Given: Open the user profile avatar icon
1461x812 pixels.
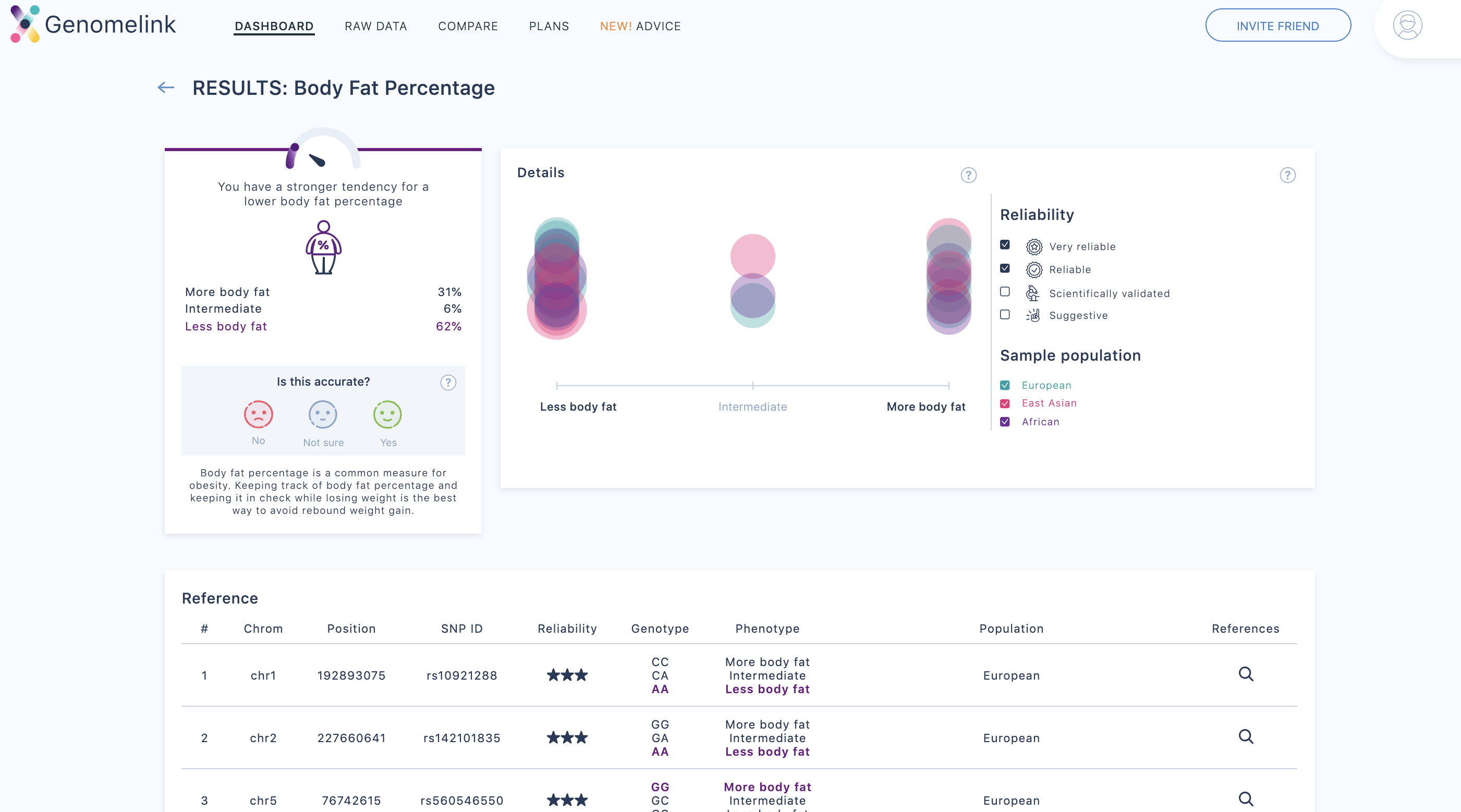Looking at the screenshot, I should click(x=1407, y=26).
